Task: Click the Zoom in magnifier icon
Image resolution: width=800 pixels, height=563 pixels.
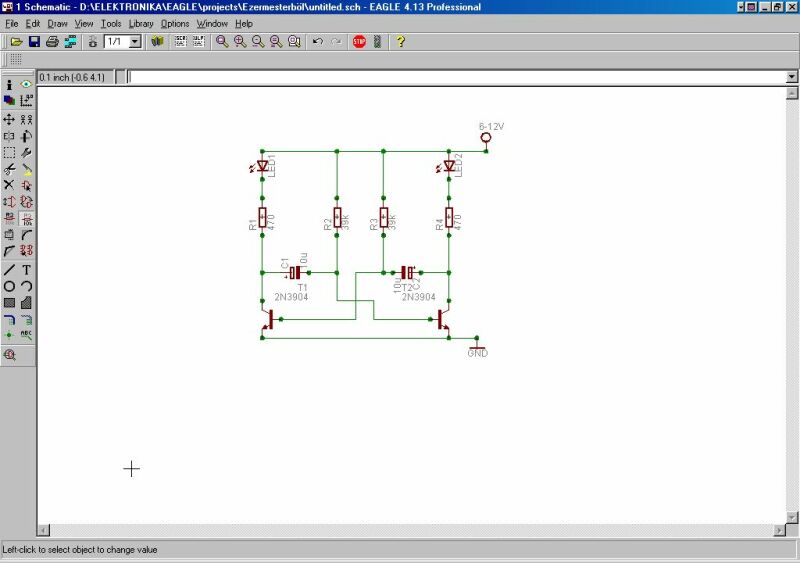Action: point(240,42)
